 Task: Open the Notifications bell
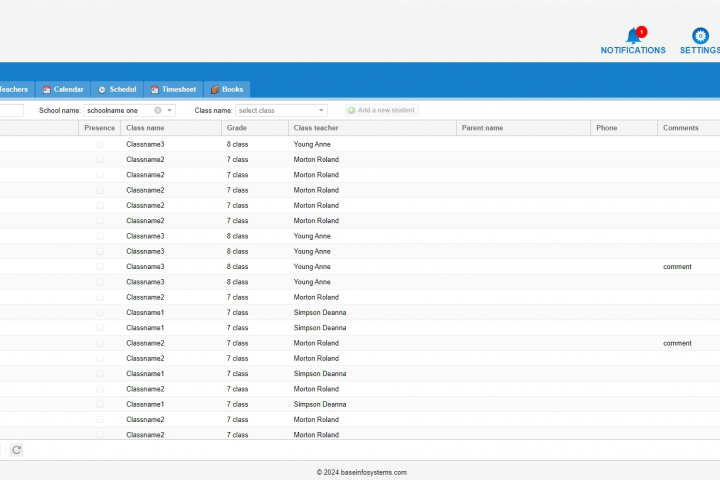[x=633, y=40]
